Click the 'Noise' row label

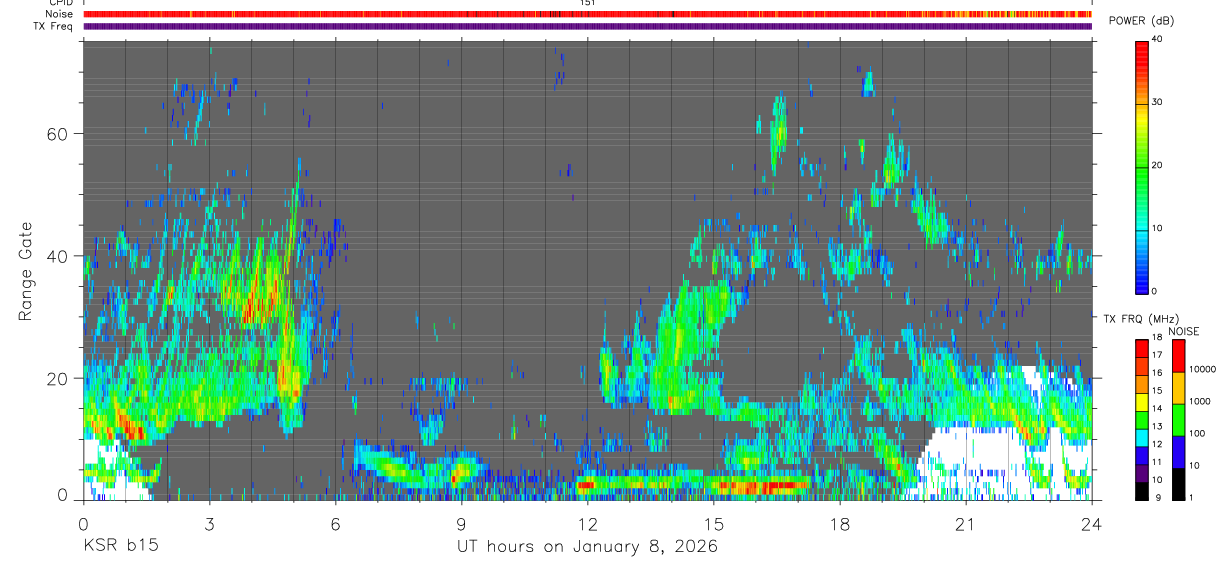point(59,14)
